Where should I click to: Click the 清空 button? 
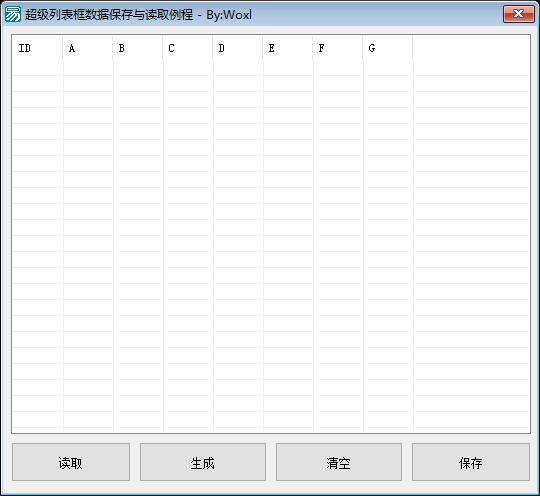(x=339, y=462)
